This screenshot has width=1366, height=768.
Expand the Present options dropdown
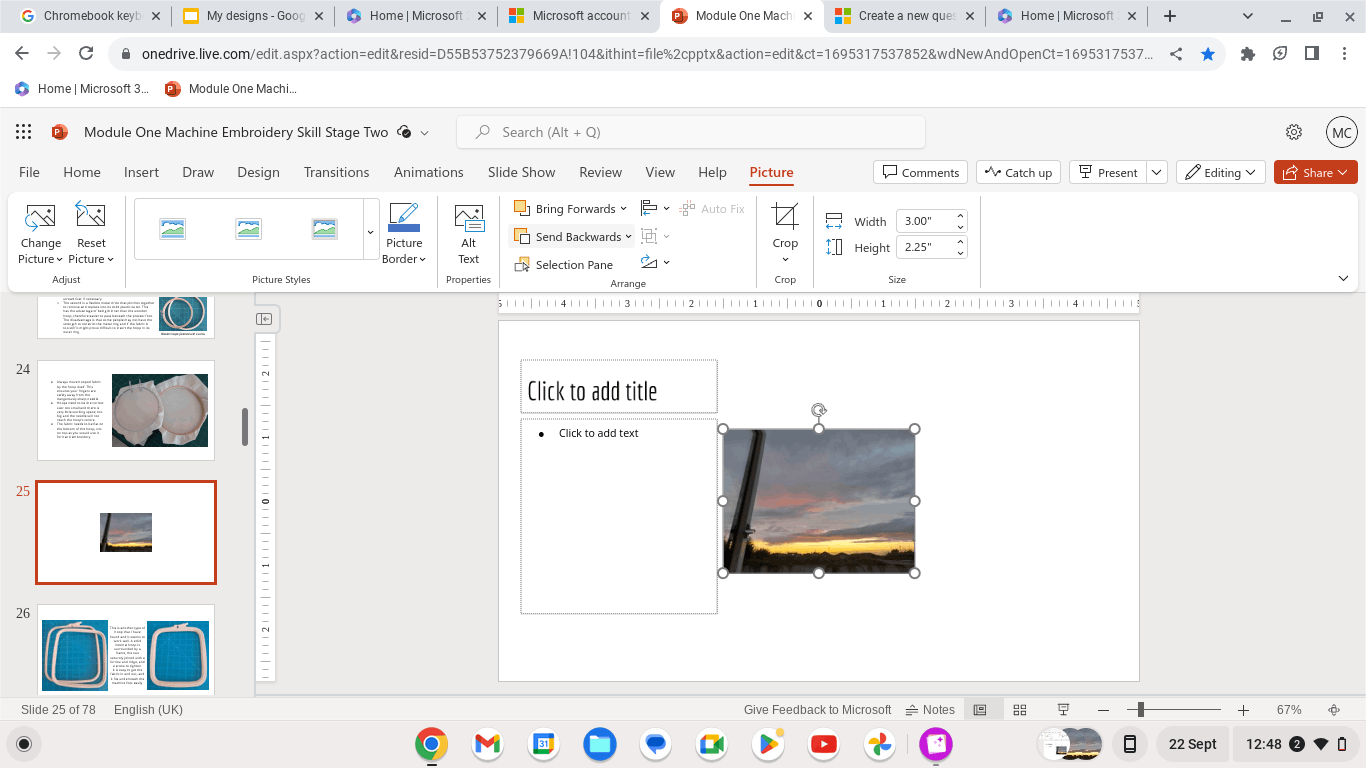(1157, 172)
